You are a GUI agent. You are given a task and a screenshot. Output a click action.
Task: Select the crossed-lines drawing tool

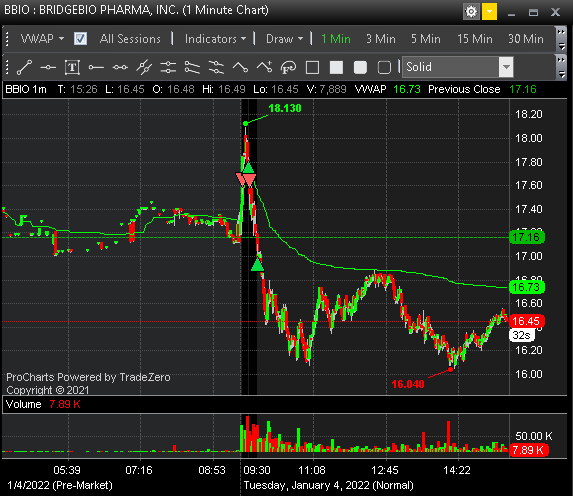point(144,67)
